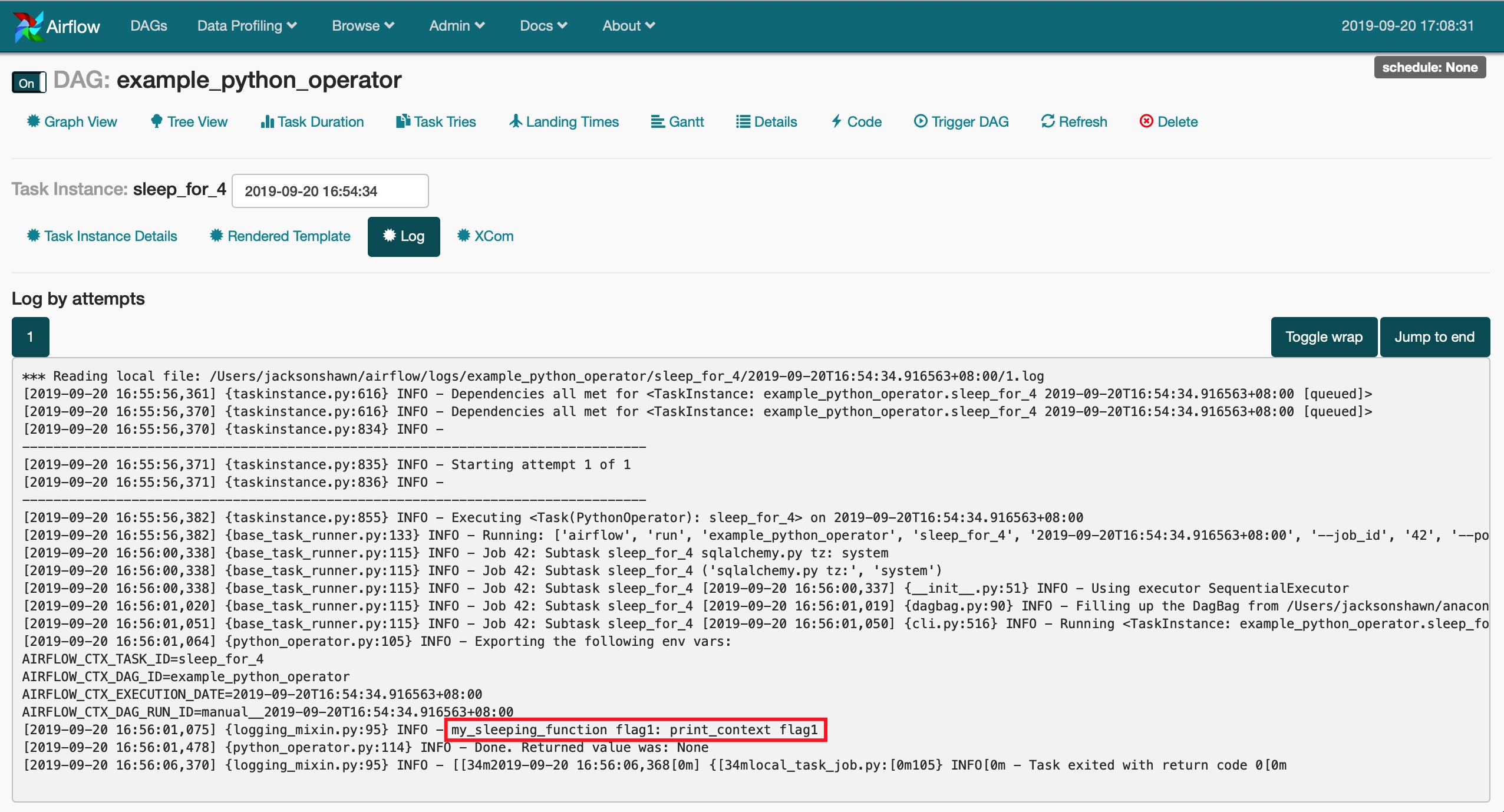
Task: Expand the Browse menu dropdown
Action: coord(362,26)
